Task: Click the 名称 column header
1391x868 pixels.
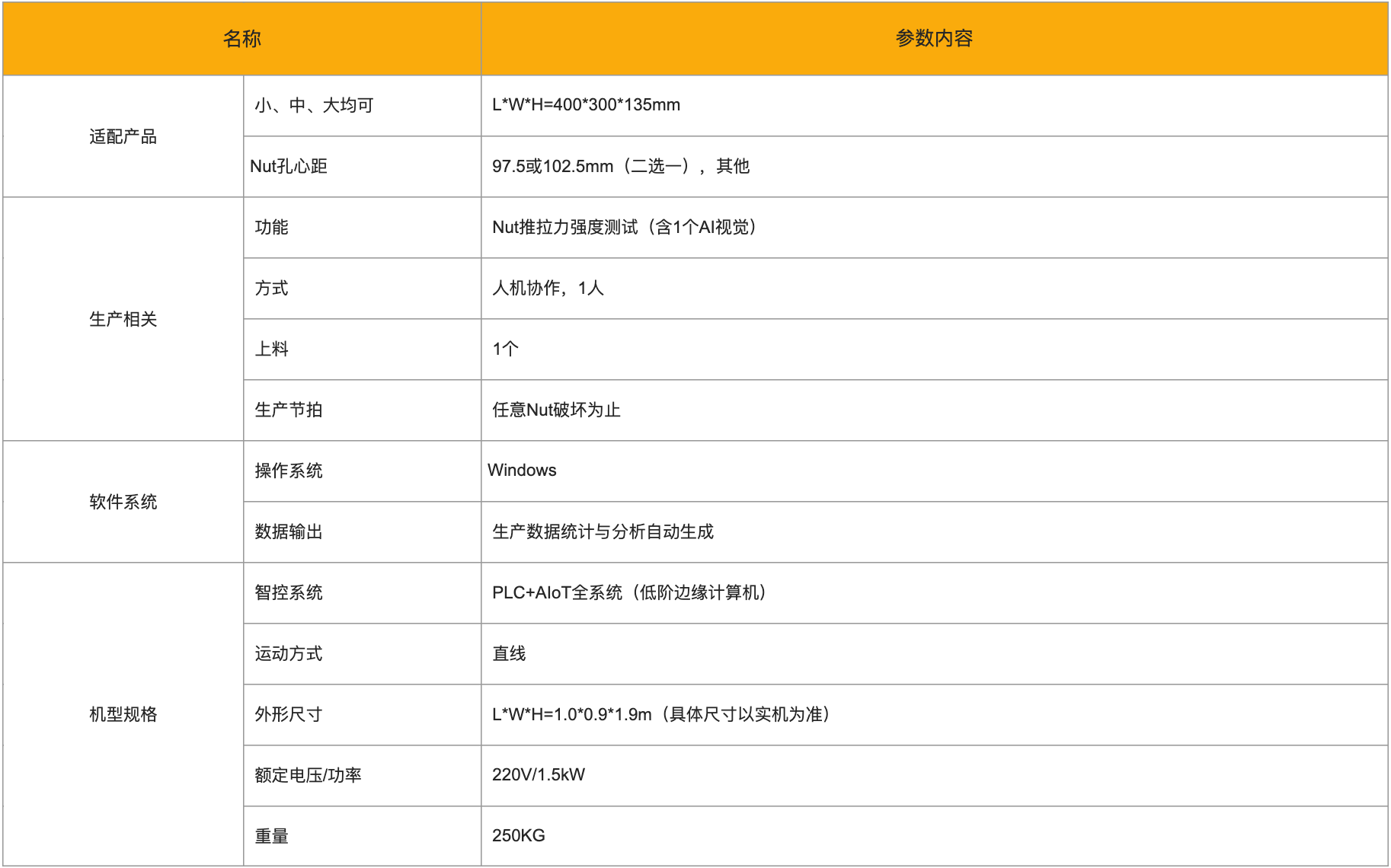Action: click(241, 39)
